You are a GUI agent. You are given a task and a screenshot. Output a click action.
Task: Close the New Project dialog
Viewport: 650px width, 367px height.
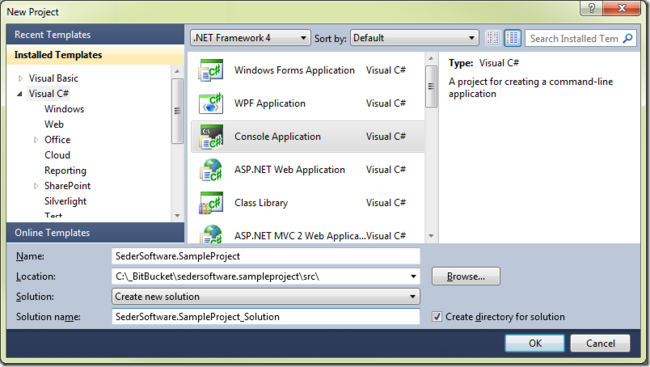point(622,8)
